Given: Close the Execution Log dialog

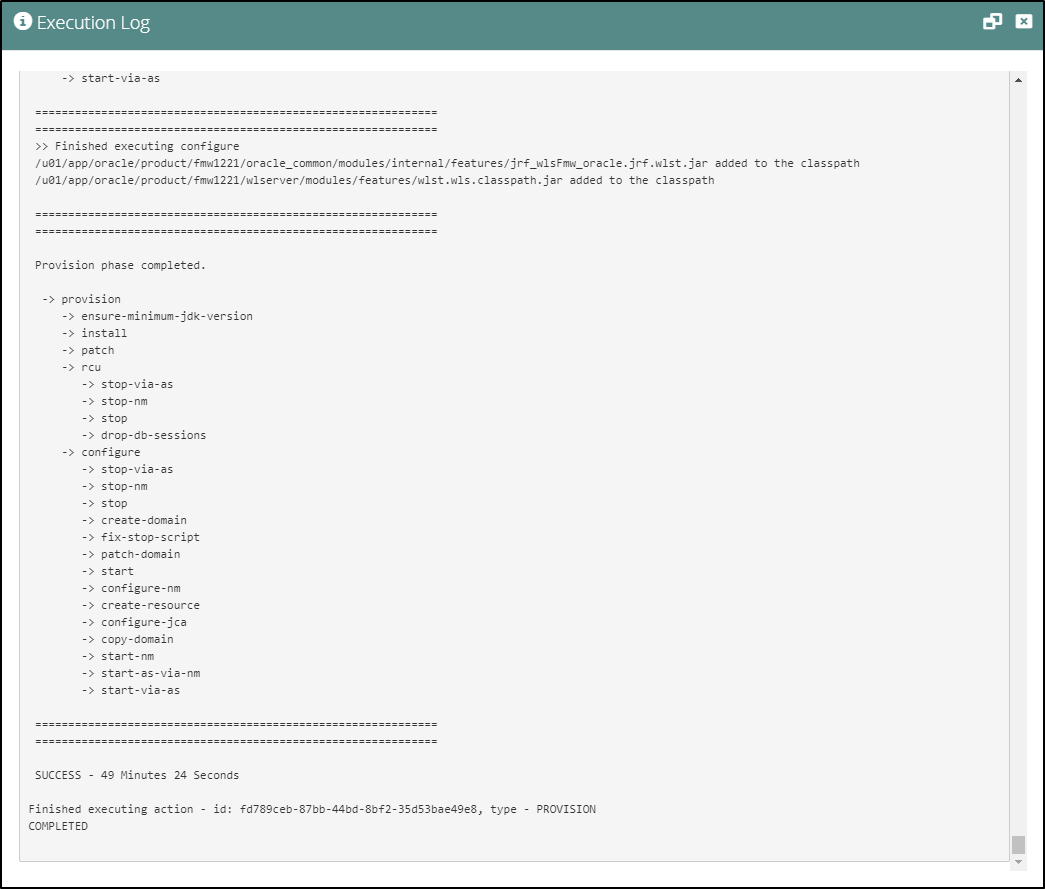Looking at the screenshot, I should [x=1023, y=22].
